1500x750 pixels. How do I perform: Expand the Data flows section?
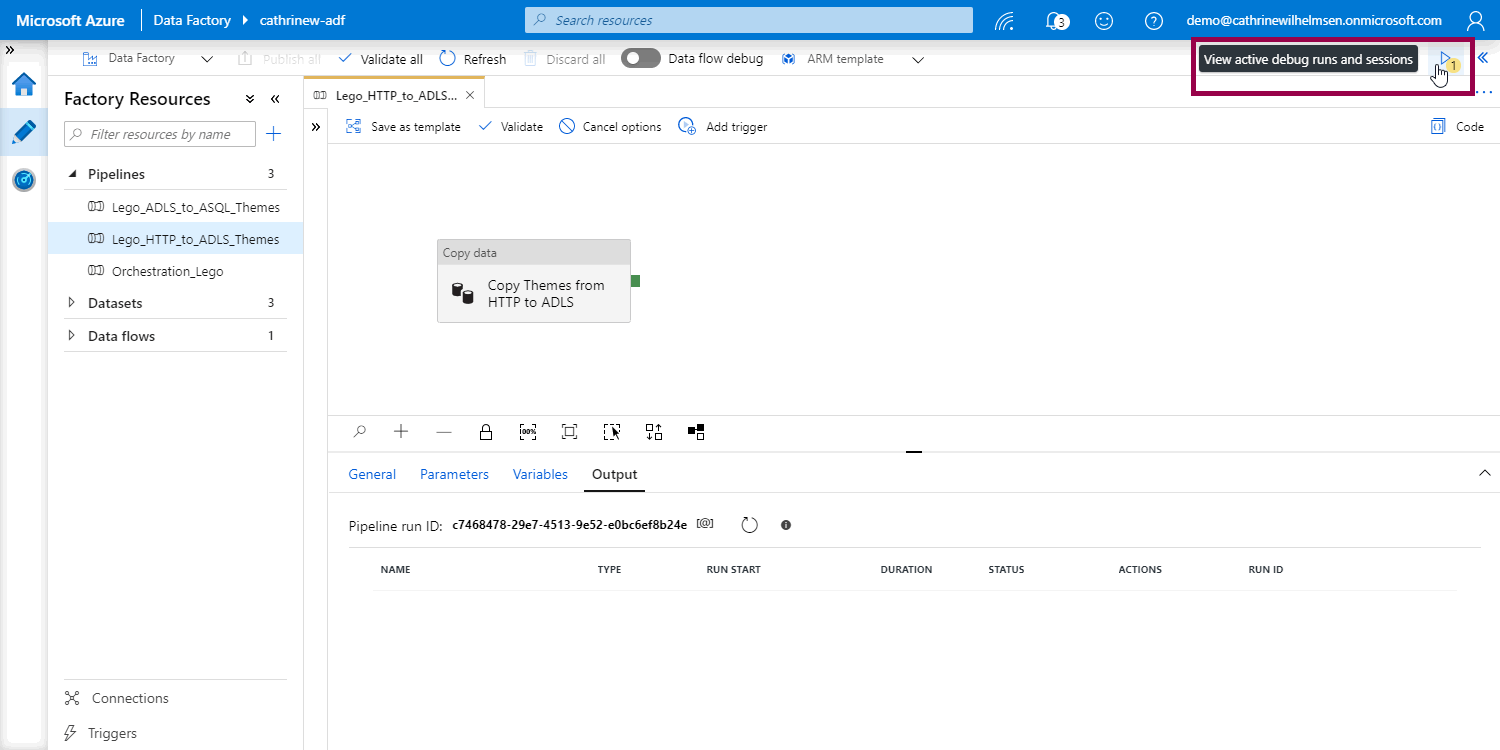71,336
